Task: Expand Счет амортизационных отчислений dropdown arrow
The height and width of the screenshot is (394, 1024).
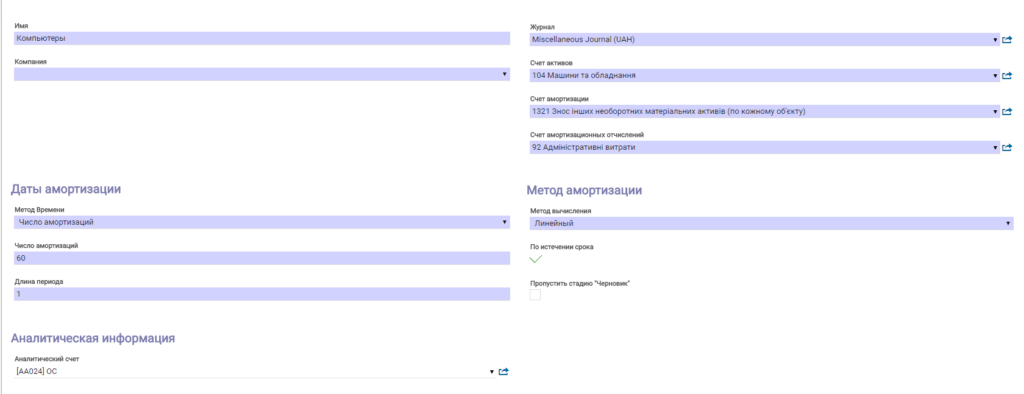Action: pos(996,148)
